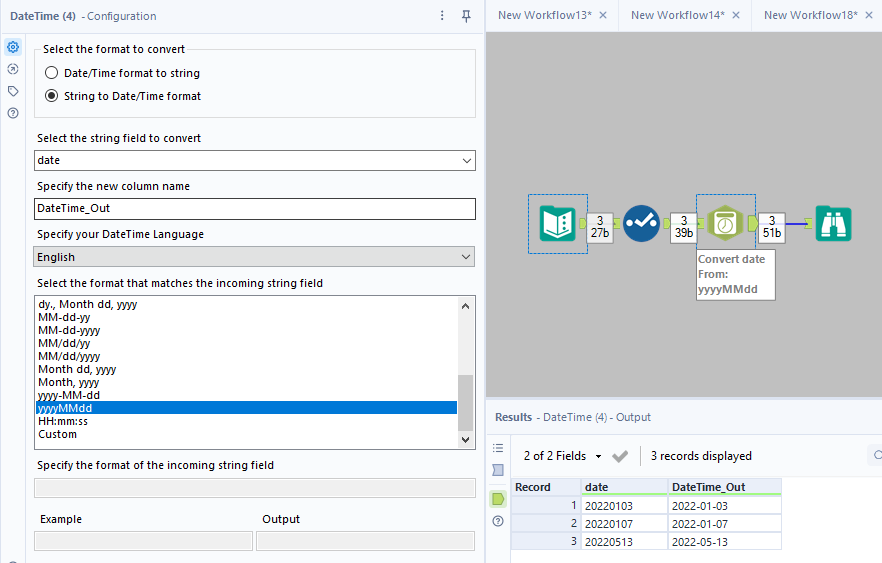Click the new column name field

click(255, 209)
